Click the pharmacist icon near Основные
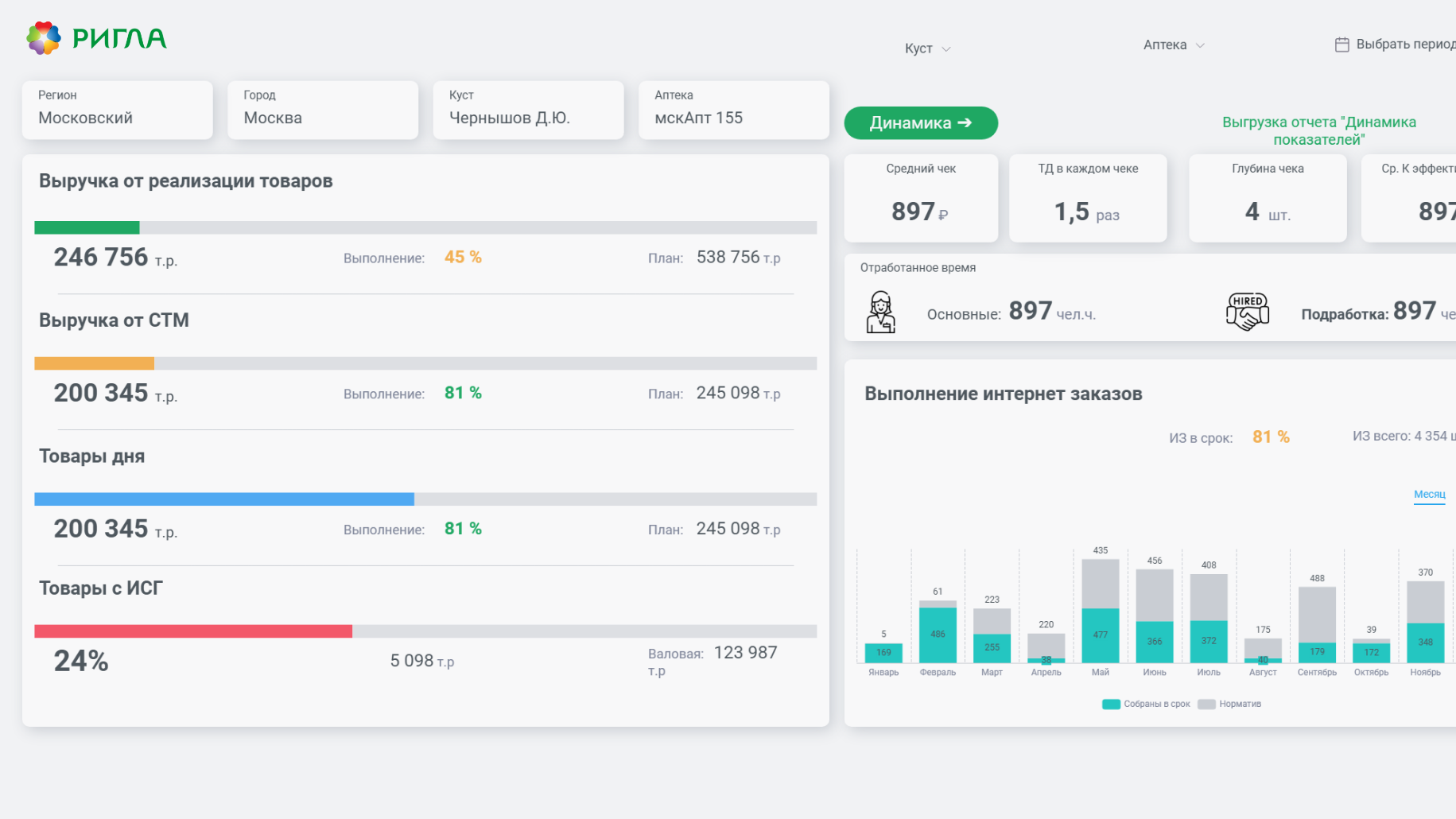 (880, 312)
